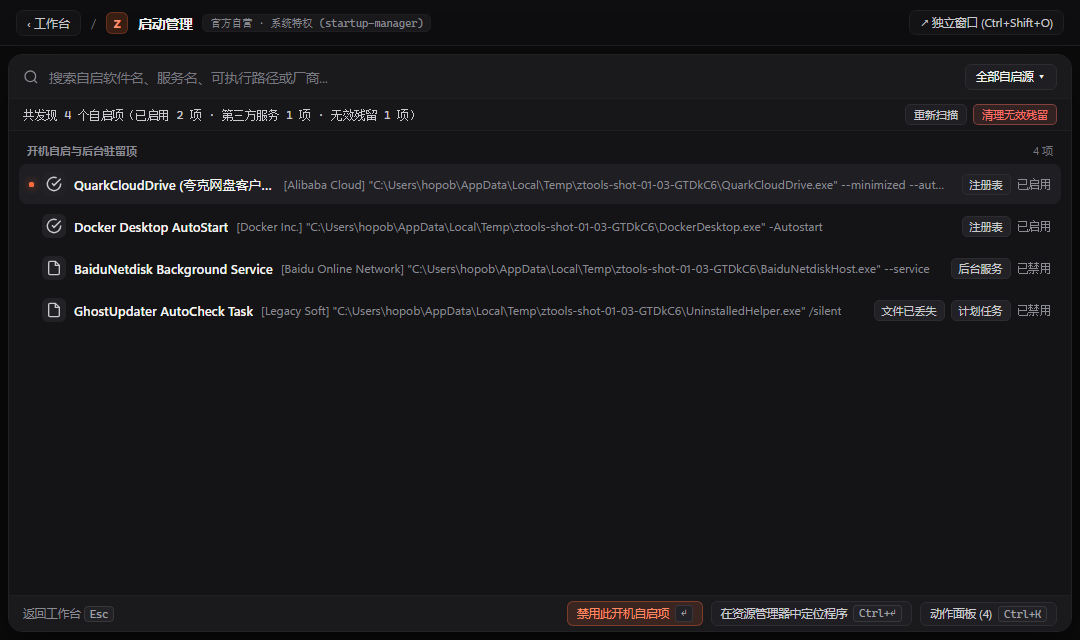Viewport: 1080px width, 640px height.
Task: Click the 启动管理 title
Action: tap(165, 24)
